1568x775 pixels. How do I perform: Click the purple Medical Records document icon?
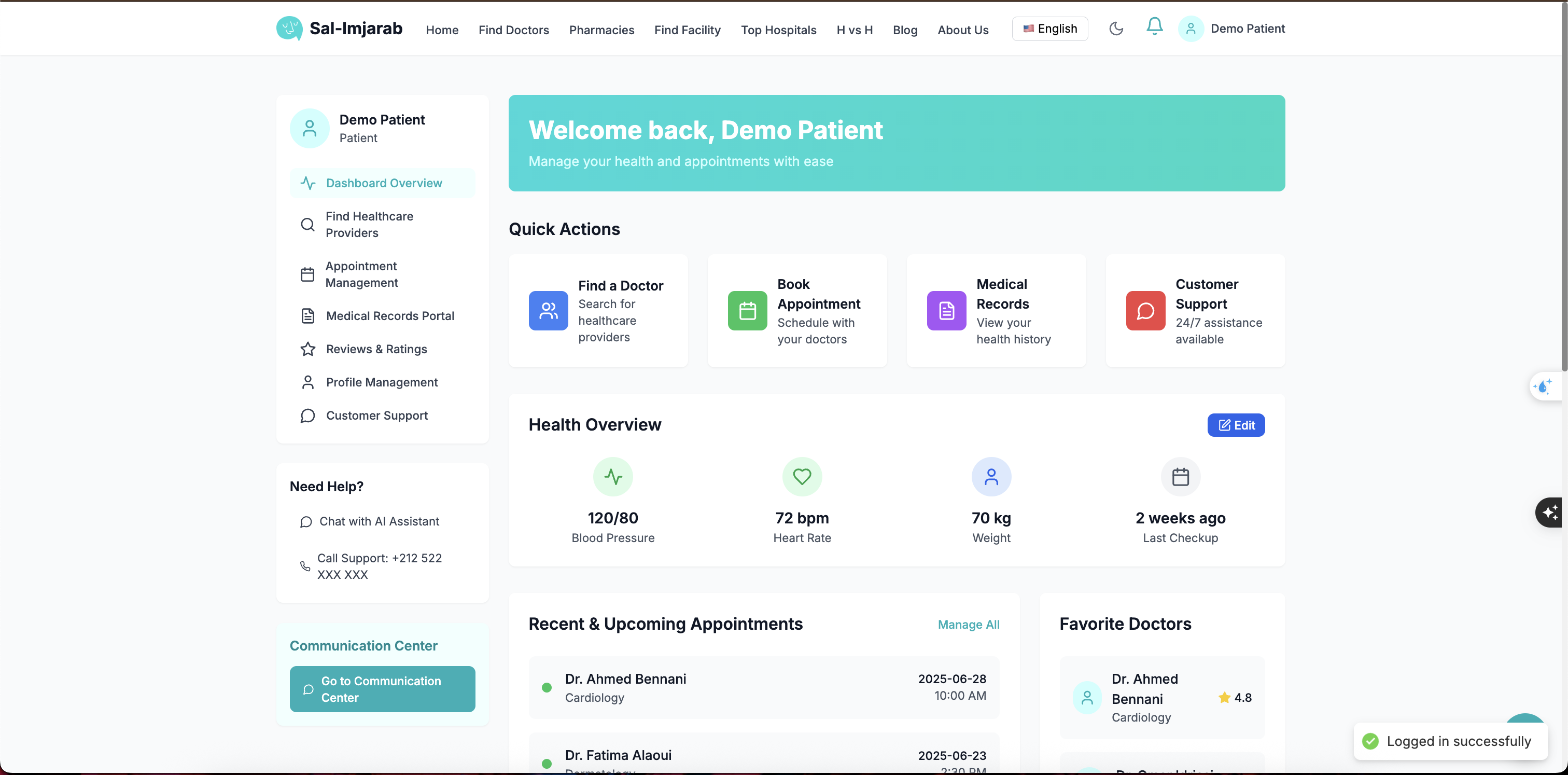click(x=946, y=311)
